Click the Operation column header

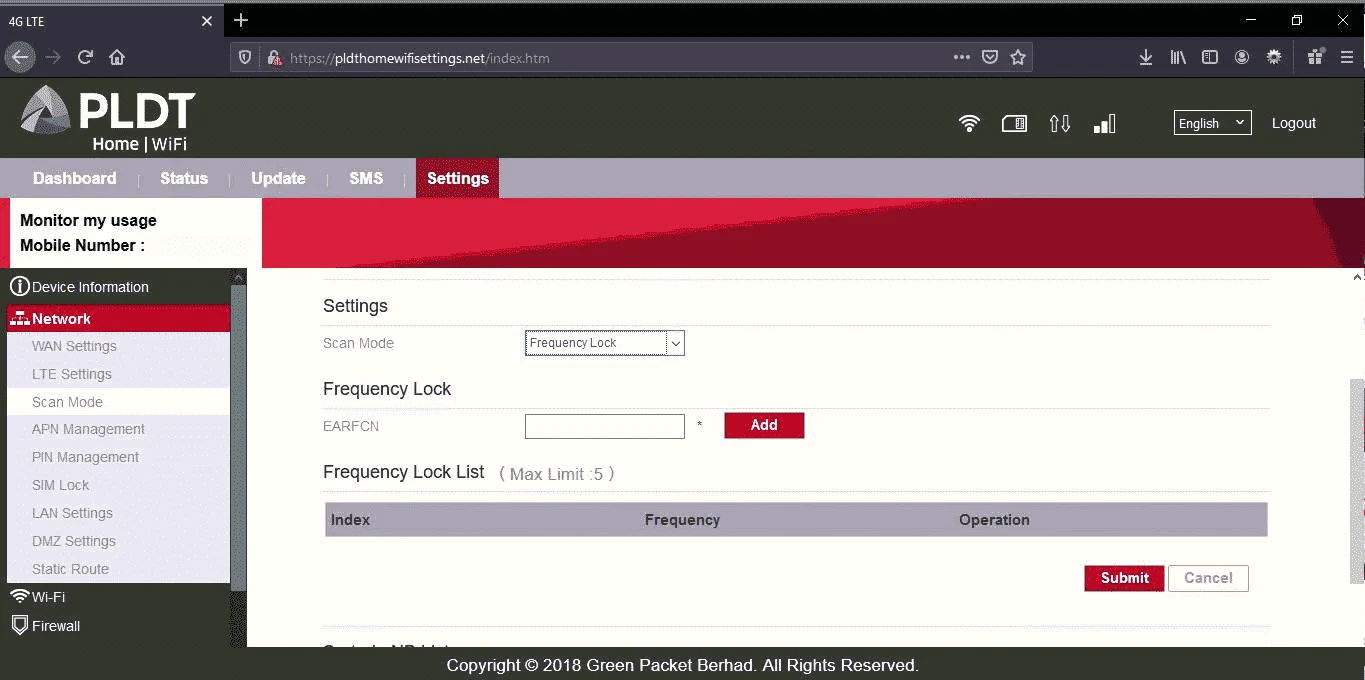(994, 520)
